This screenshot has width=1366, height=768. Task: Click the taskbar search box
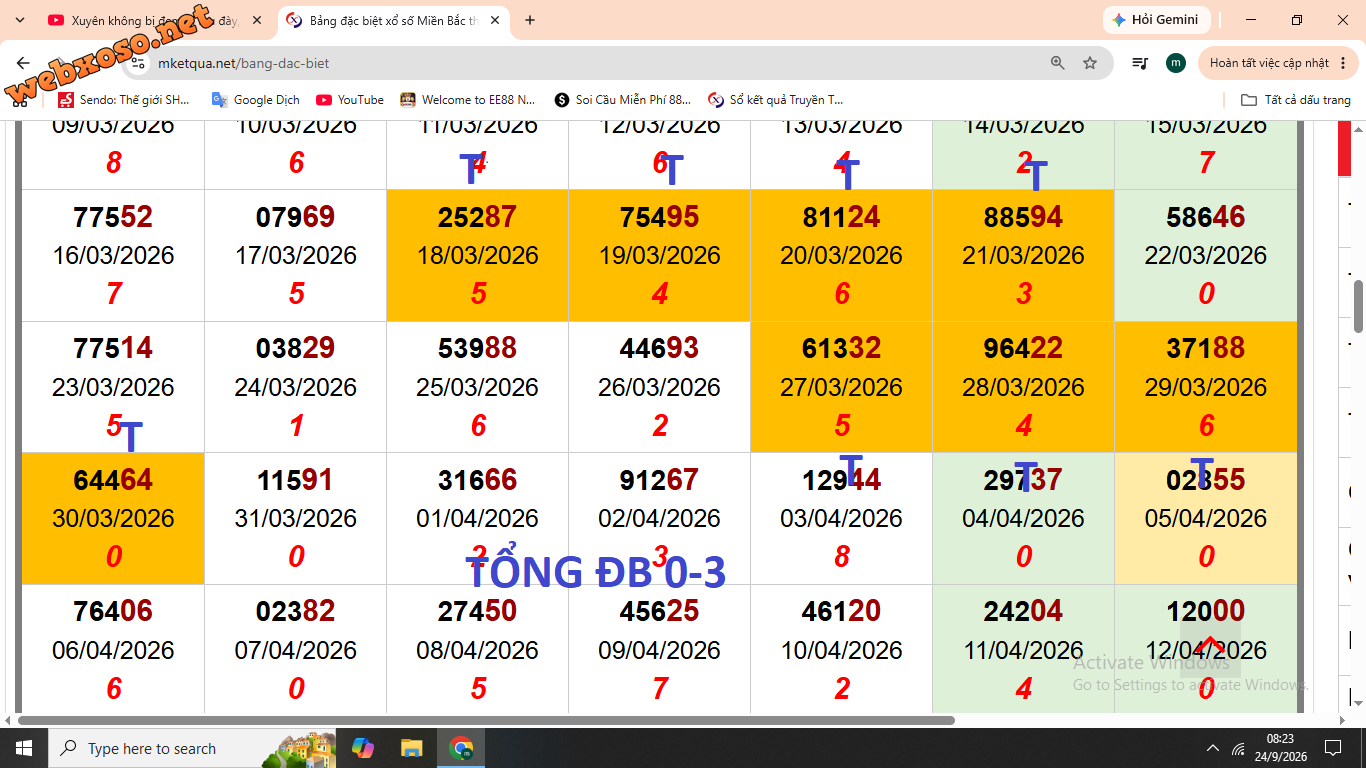191,748
